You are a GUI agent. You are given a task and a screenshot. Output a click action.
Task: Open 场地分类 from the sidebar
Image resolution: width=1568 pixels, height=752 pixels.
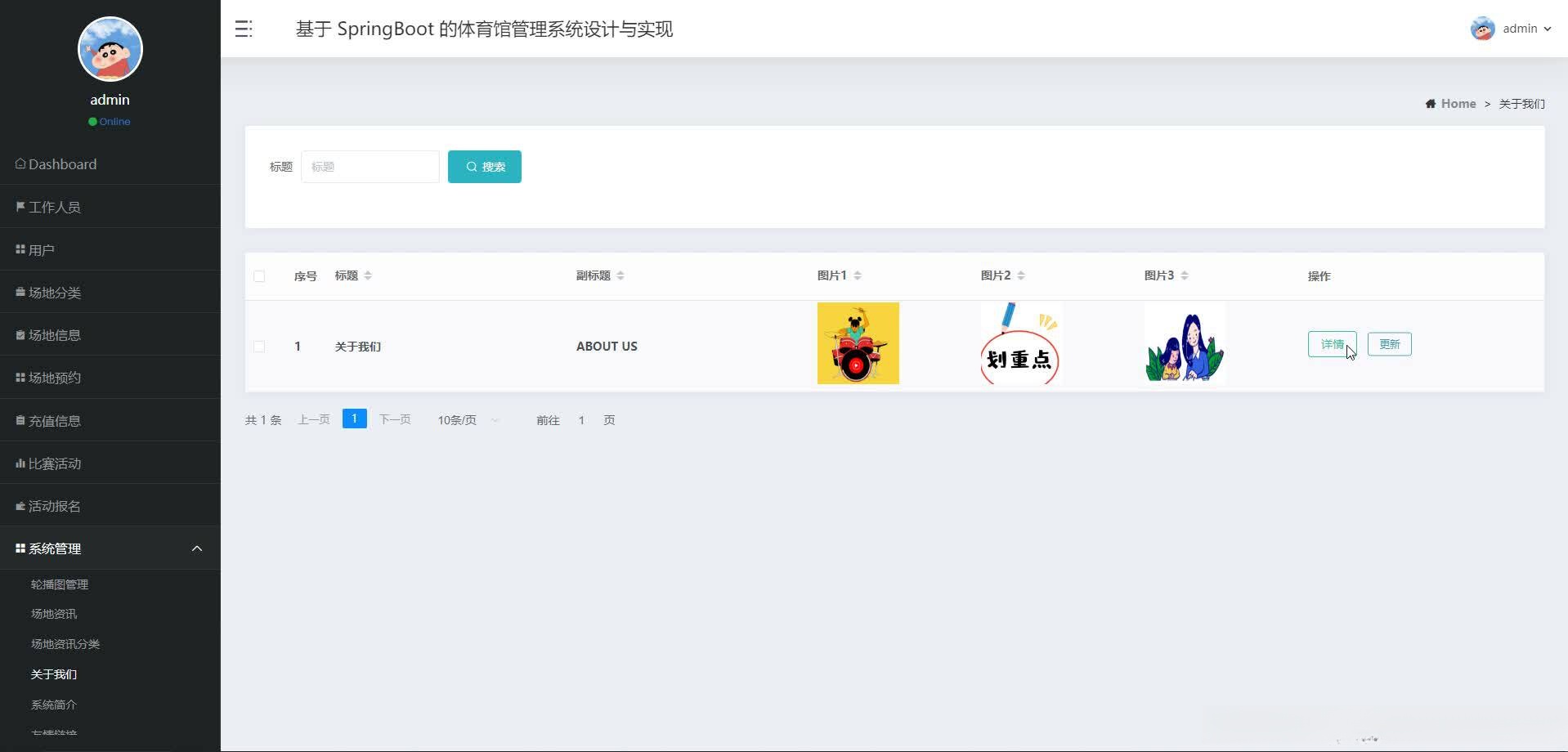point(56,292)
